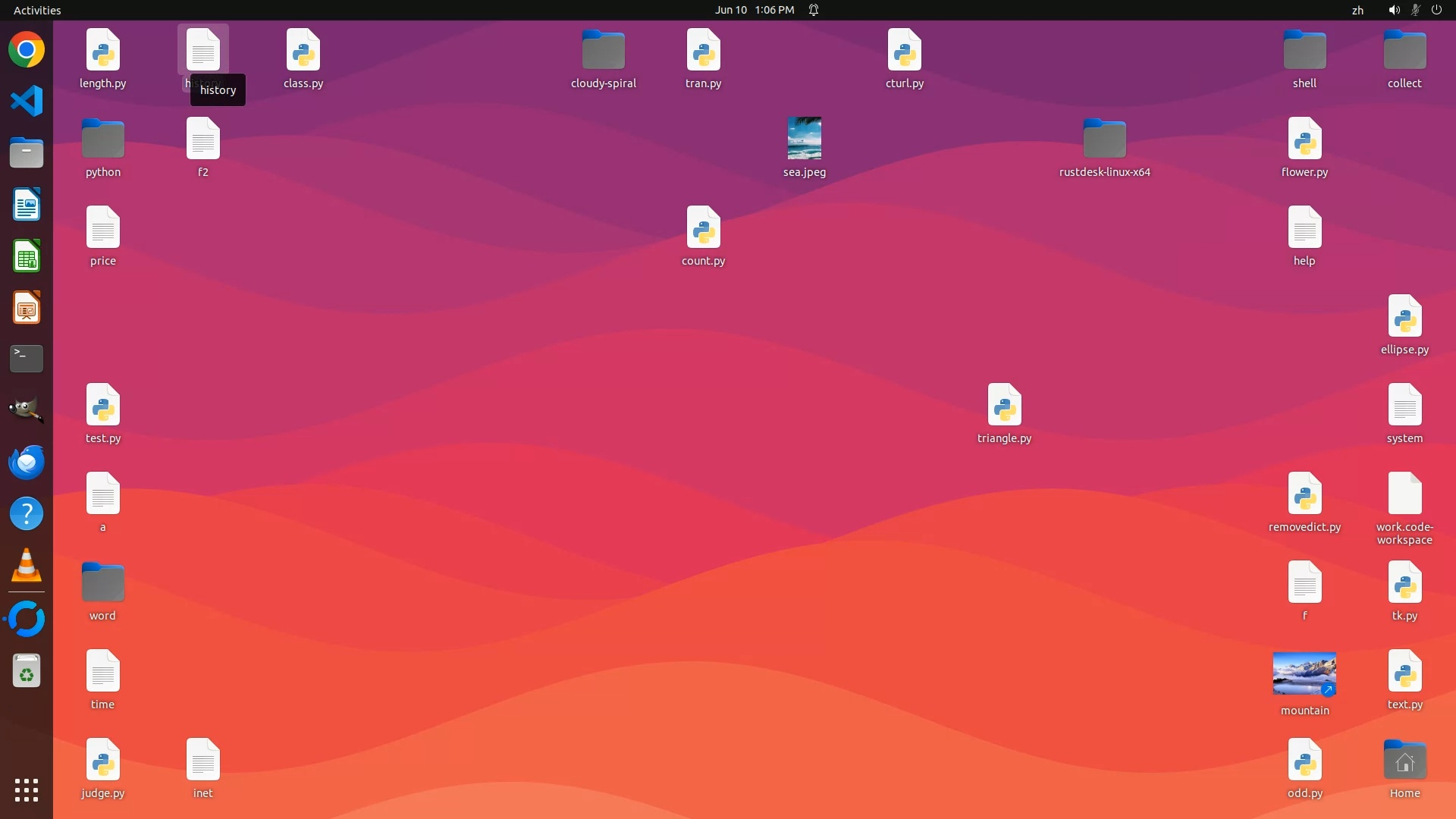Image resolution: width=1456 pixels, height=819 pixels.
Task: Expand the zh input source menu
Action: (1357, 10)
